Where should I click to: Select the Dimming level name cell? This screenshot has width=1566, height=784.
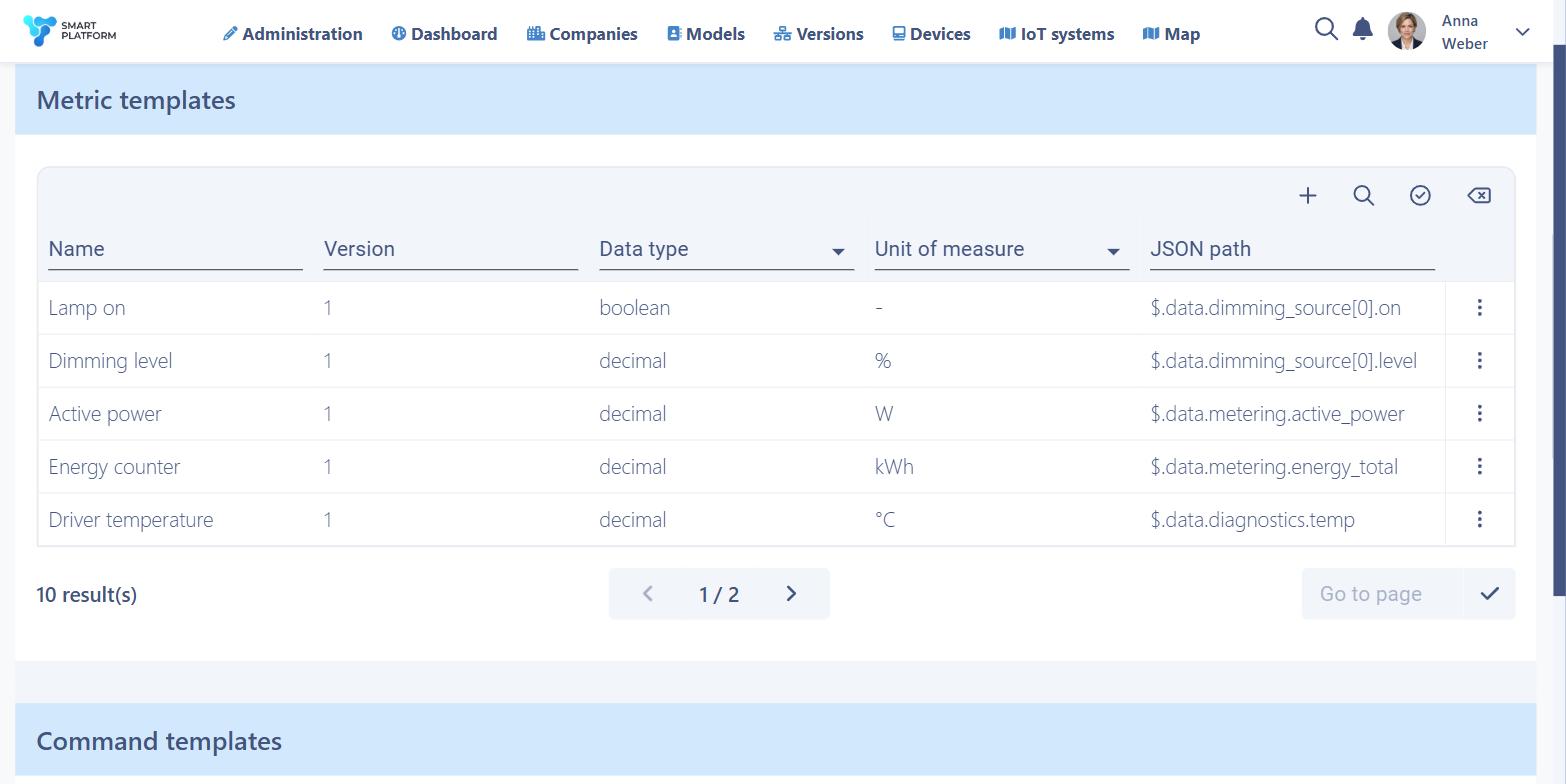(x=110, y=361)
